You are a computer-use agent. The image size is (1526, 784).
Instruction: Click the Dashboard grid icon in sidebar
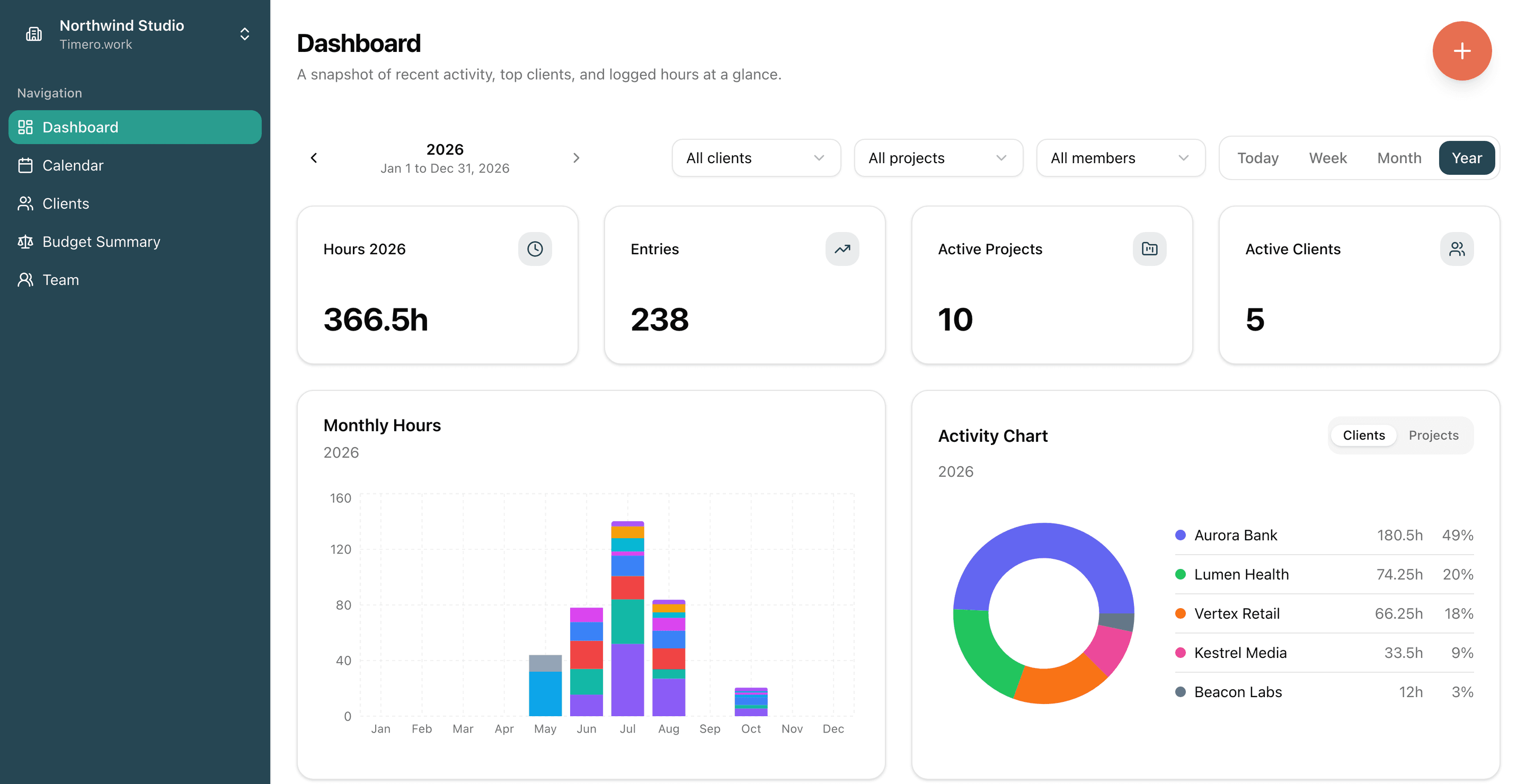pos(25,127)
